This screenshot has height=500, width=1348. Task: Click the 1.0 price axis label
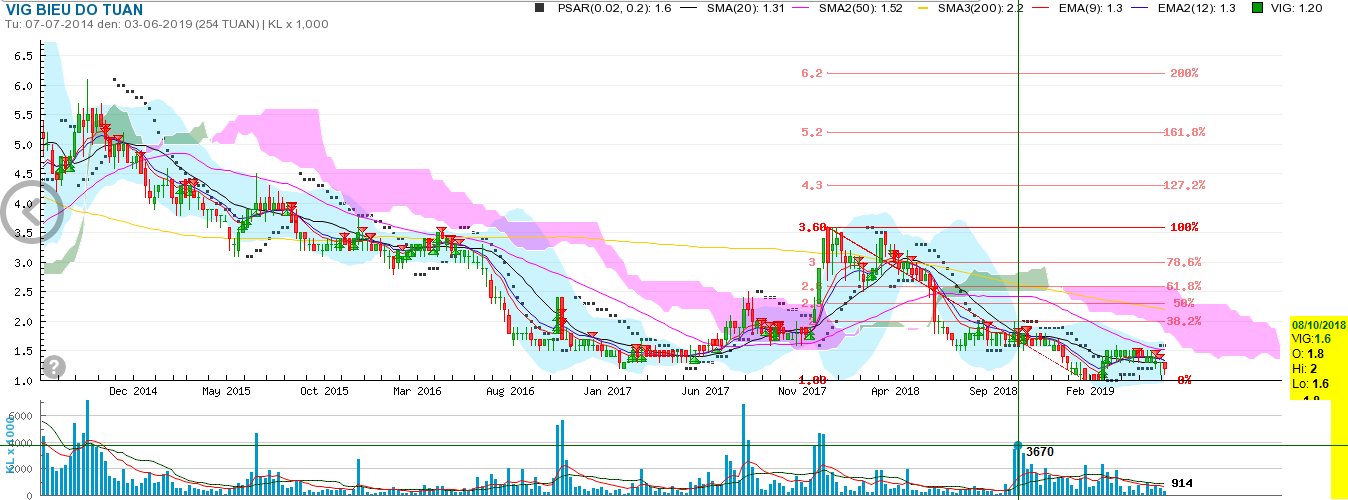(25, 381)
